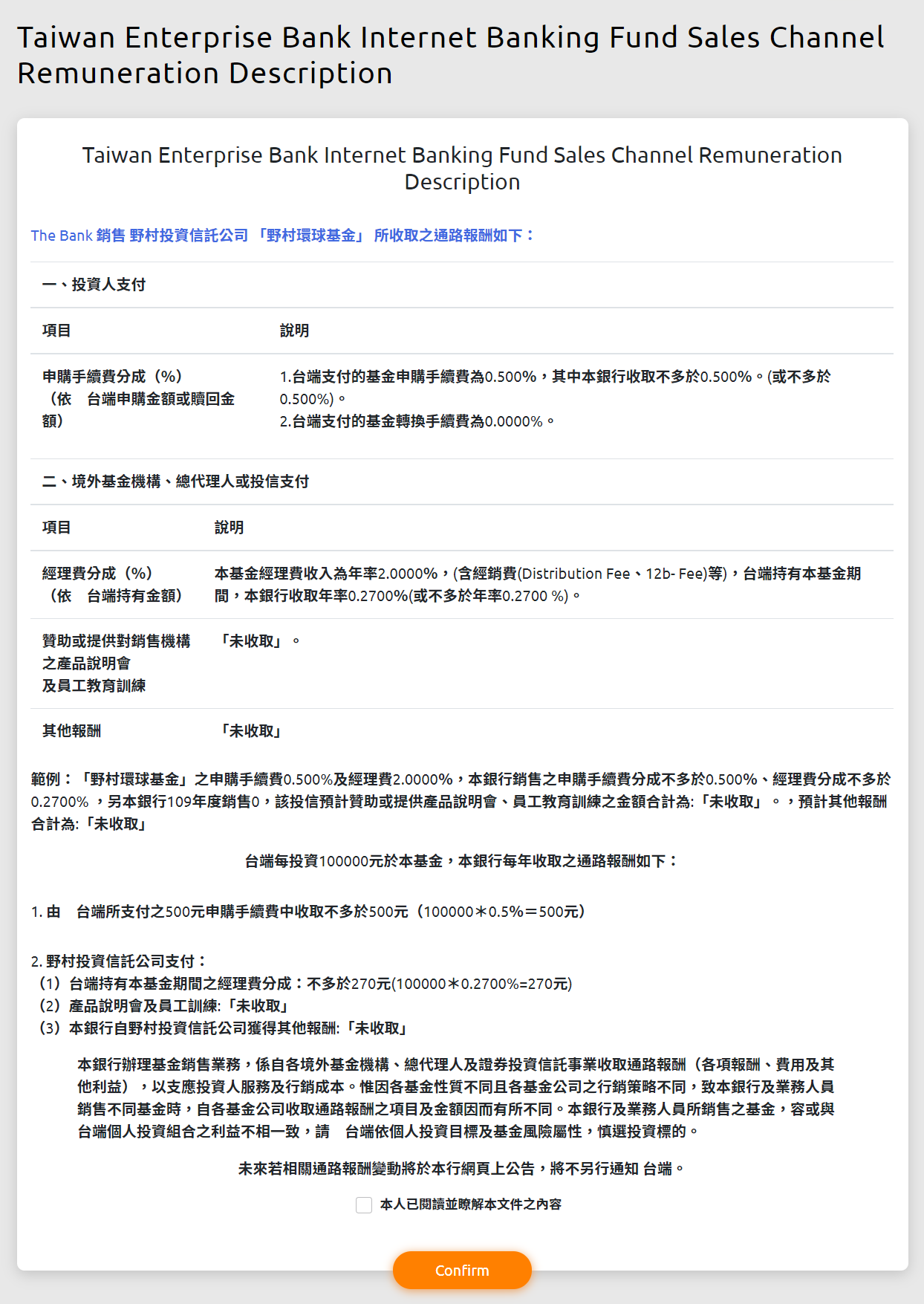
Task: Select the heading 二、境外基金機構、總代理人或投信支付
Action: 175,481
